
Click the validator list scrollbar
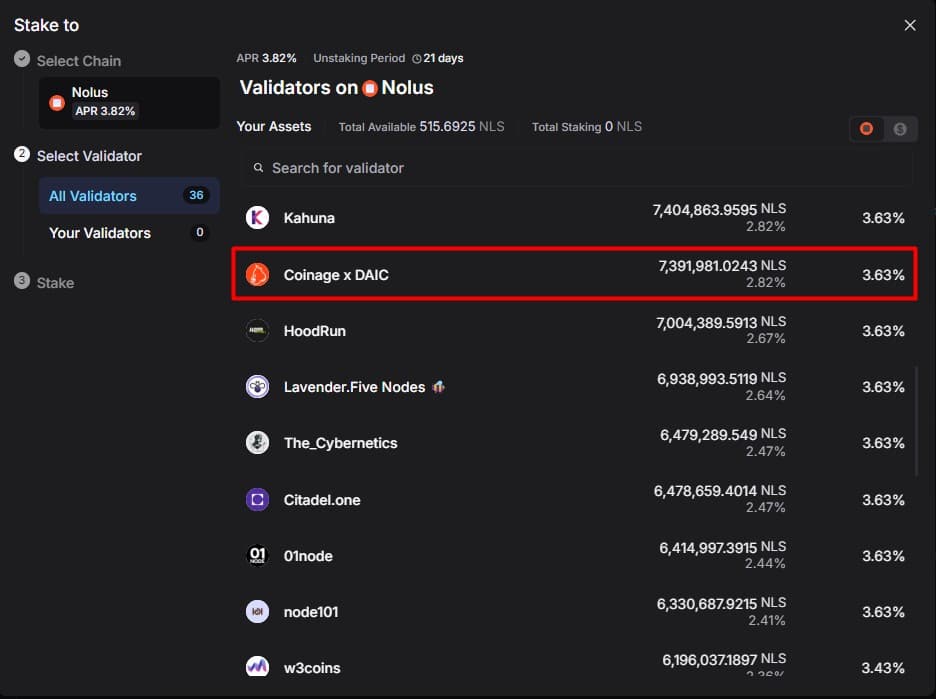tap(916, 421)
